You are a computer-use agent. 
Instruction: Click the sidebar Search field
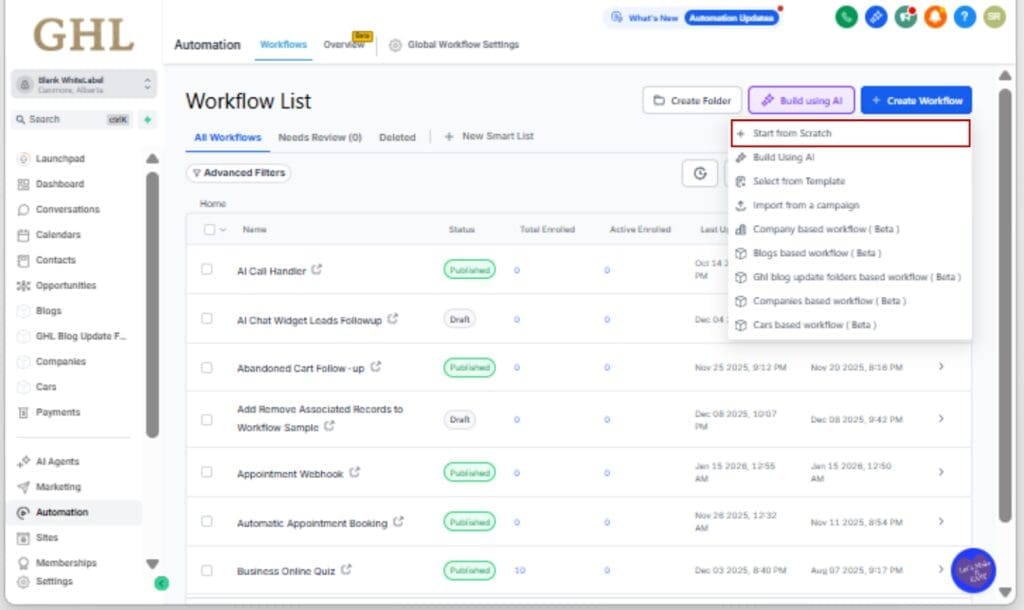[x=72, y=120]
